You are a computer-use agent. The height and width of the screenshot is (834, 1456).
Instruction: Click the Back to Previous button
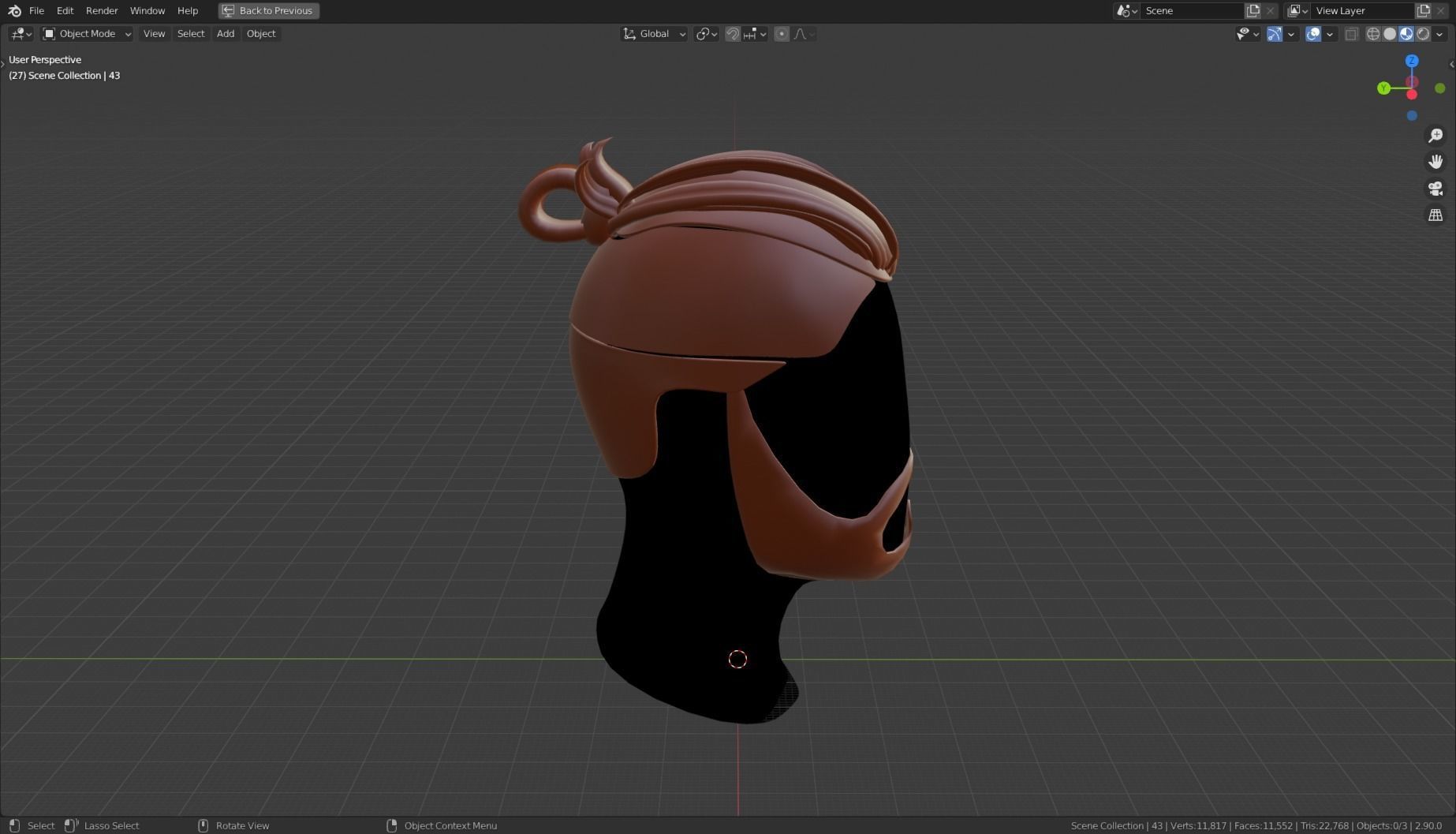click(269, 11)
